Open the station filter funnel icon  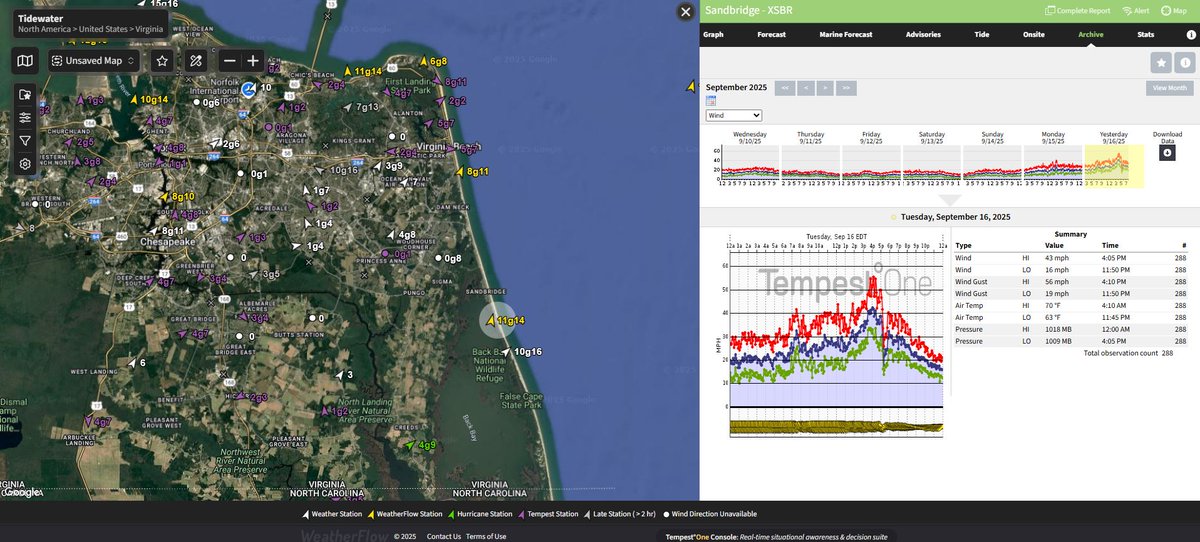point(25,141)
